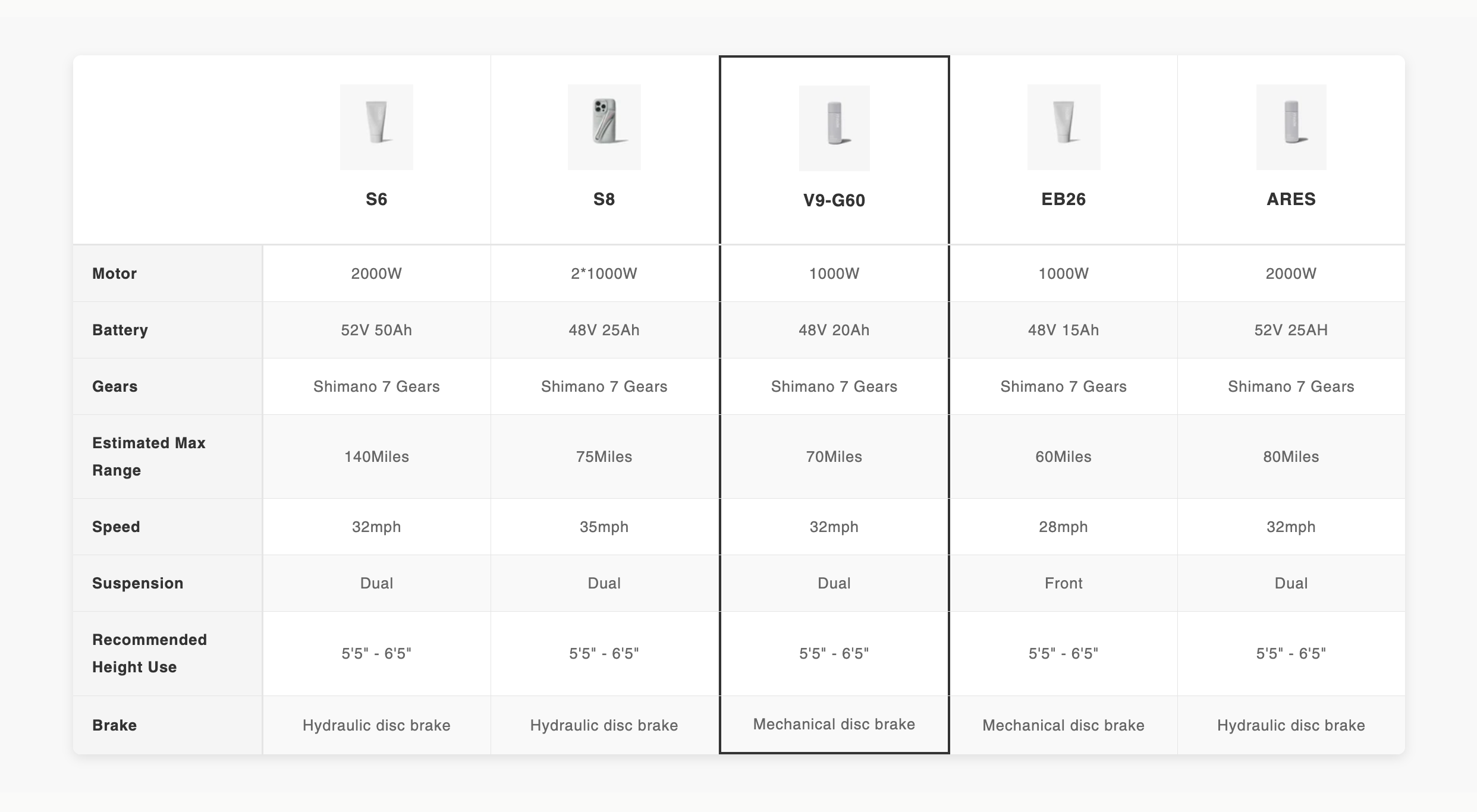Select the V9-G60 model name heading
1477x812 pixels.
point(834,200)
